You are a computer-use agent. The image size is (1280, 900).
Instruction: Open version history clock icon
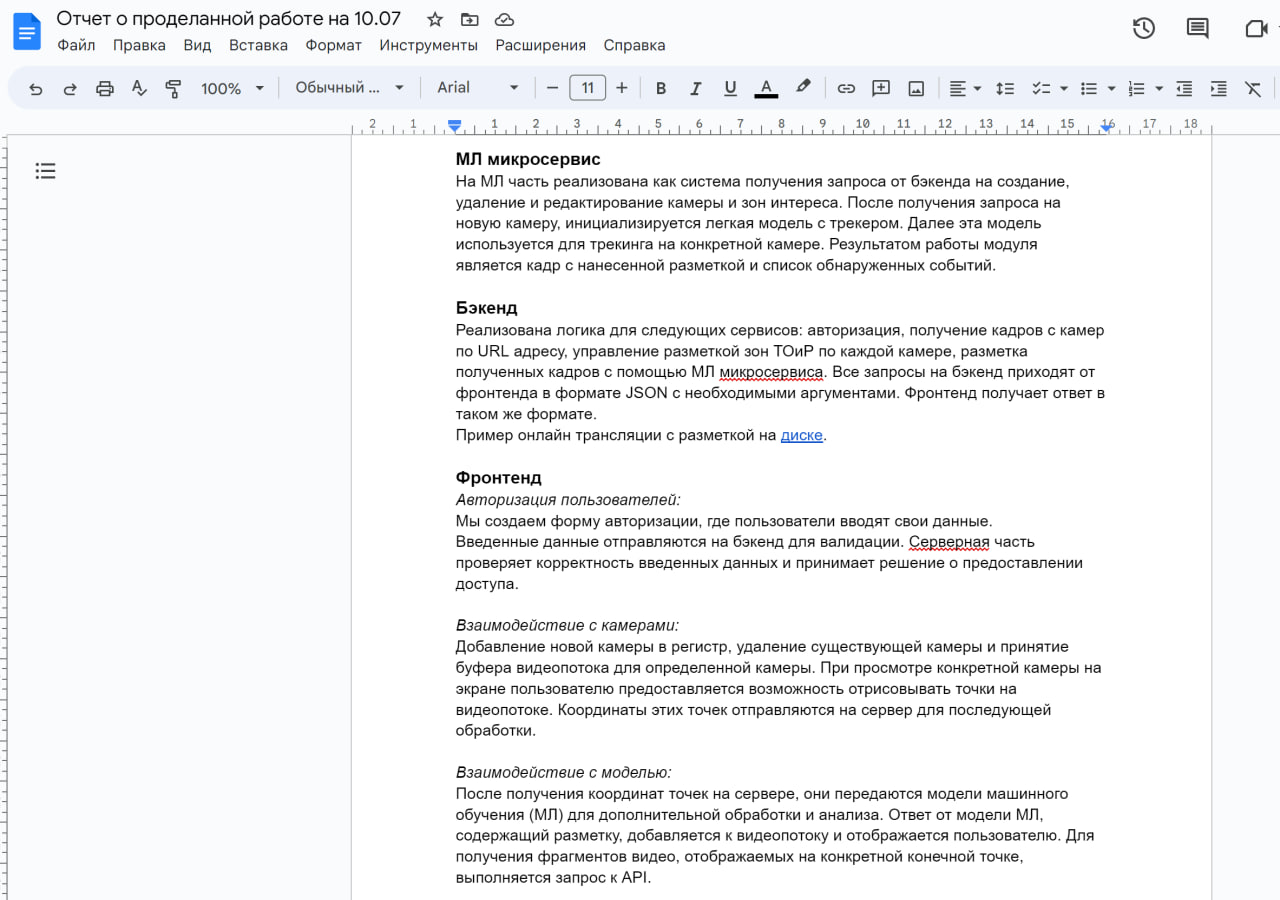(x=1143, y=29)
